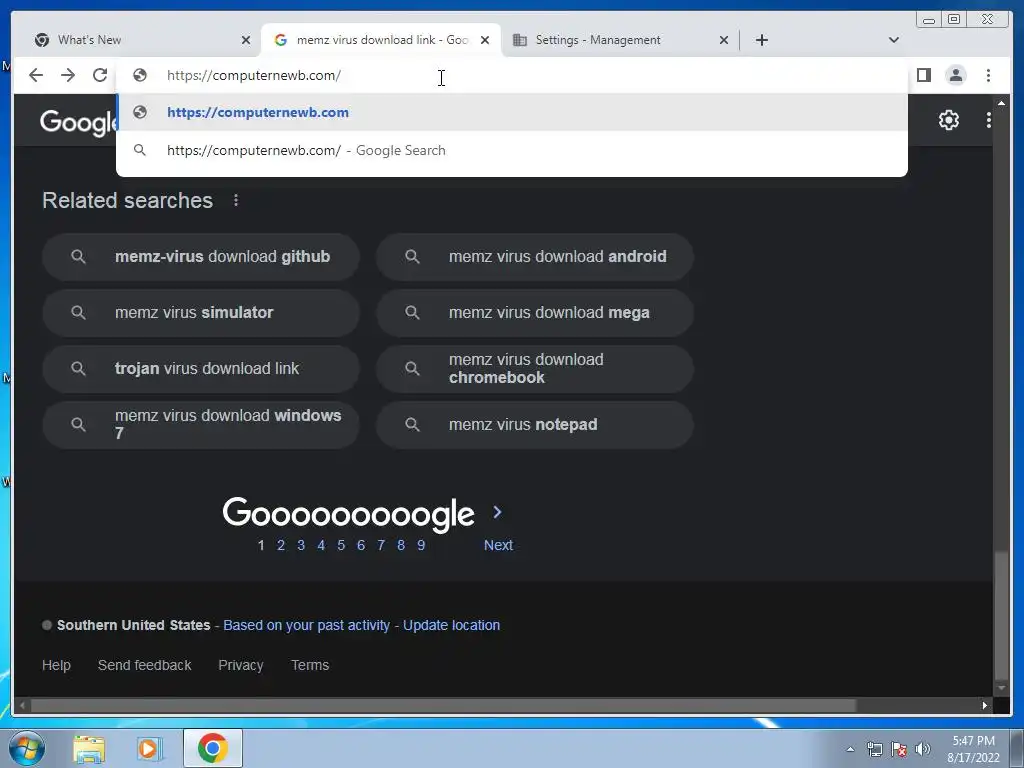This screenshot has height=768, width=1024.
Task: Show hidden system tray icons
Action: tap(850, 749)
